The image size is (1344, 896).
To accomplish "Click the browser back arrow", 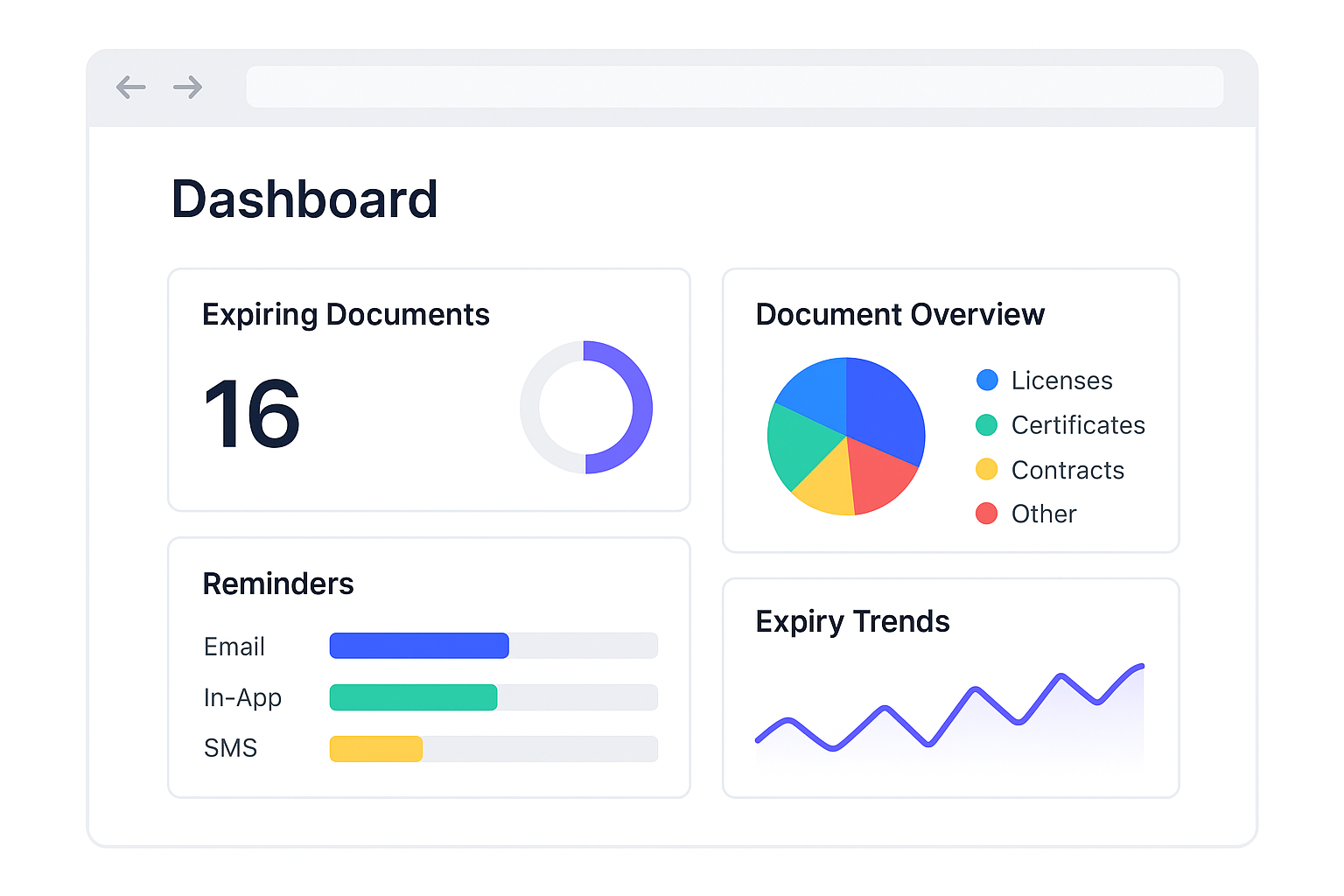I will click(x=131, y=87).
